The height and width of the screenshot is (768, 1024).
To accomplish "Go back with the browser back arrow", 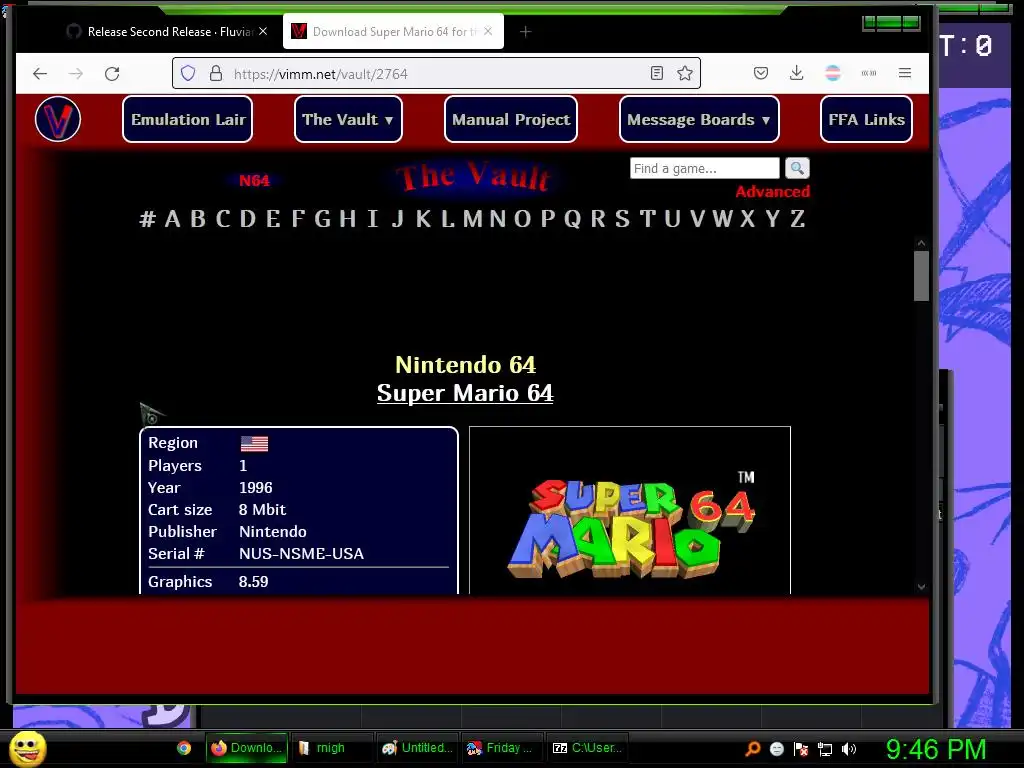I will point(40,73).
